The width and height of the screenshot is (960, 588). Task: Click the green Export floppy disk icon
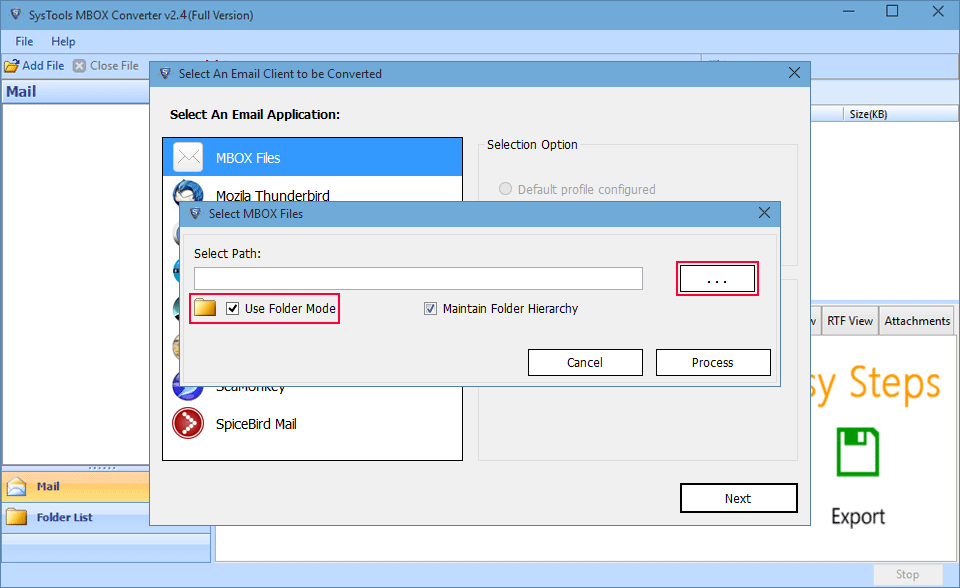[858, 452]
